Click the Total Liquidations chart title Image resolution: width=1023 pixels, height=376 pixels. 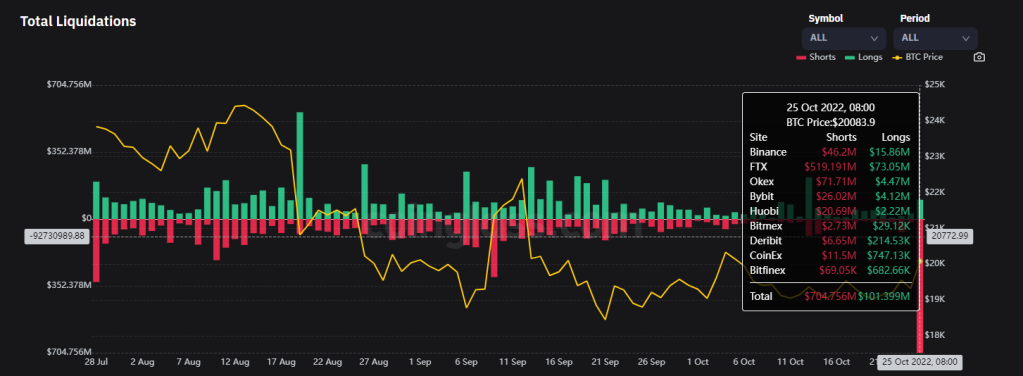point(78,22)
